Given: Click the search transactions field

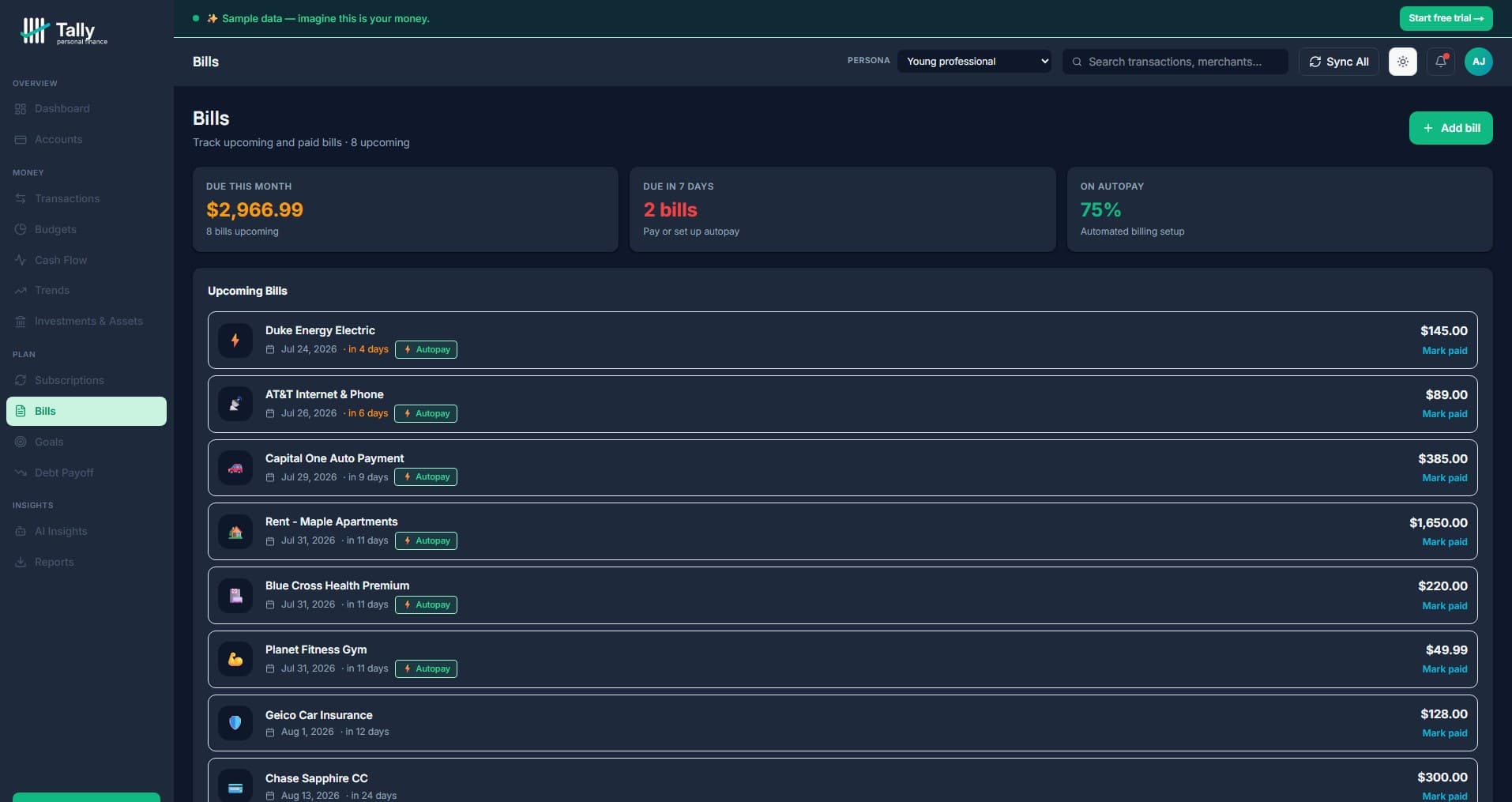Looking at the screenshot, I should tap(1175, 62).
